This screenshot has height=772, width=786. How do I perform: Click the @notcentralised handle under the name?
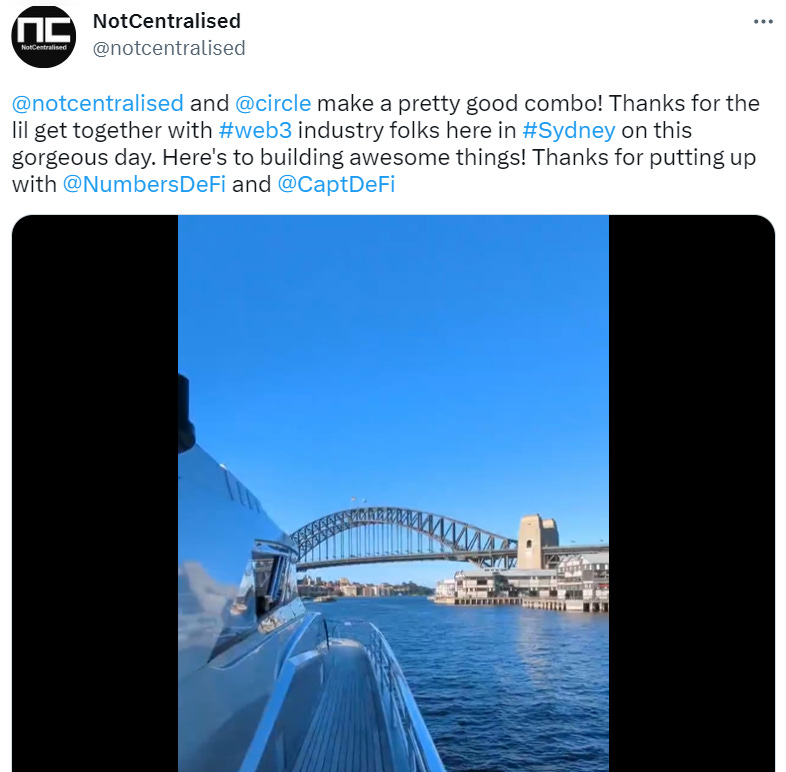click(x=169, y=49)
